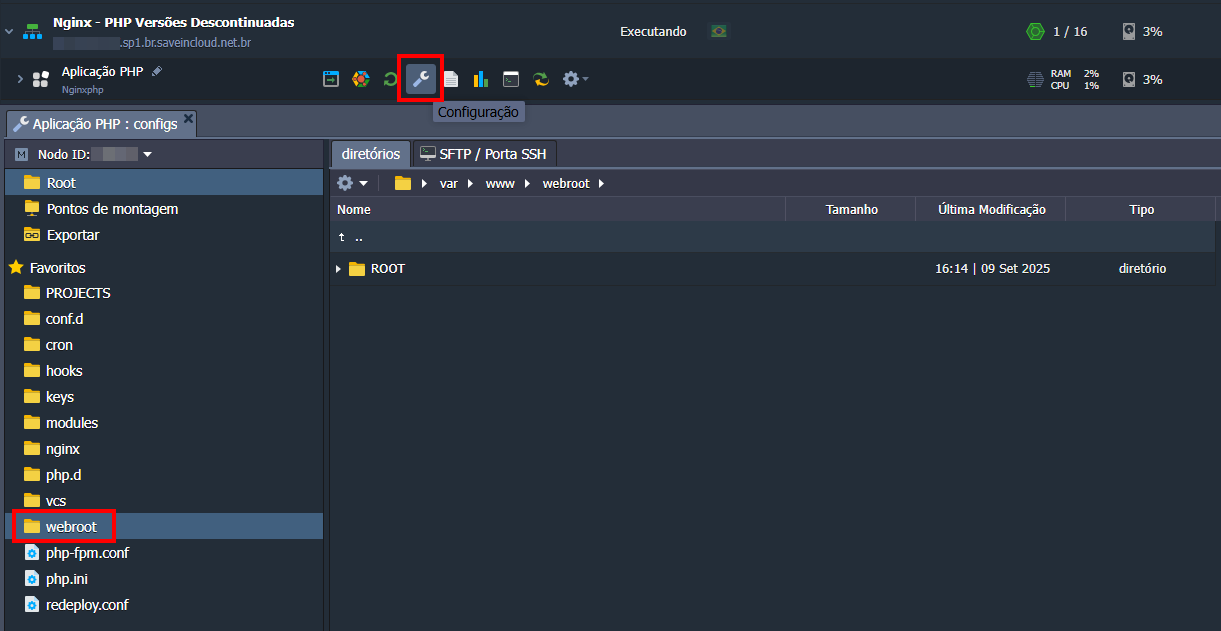Select the diretórios tab
Screen dimensions: 1221x631
click(370, 154)
